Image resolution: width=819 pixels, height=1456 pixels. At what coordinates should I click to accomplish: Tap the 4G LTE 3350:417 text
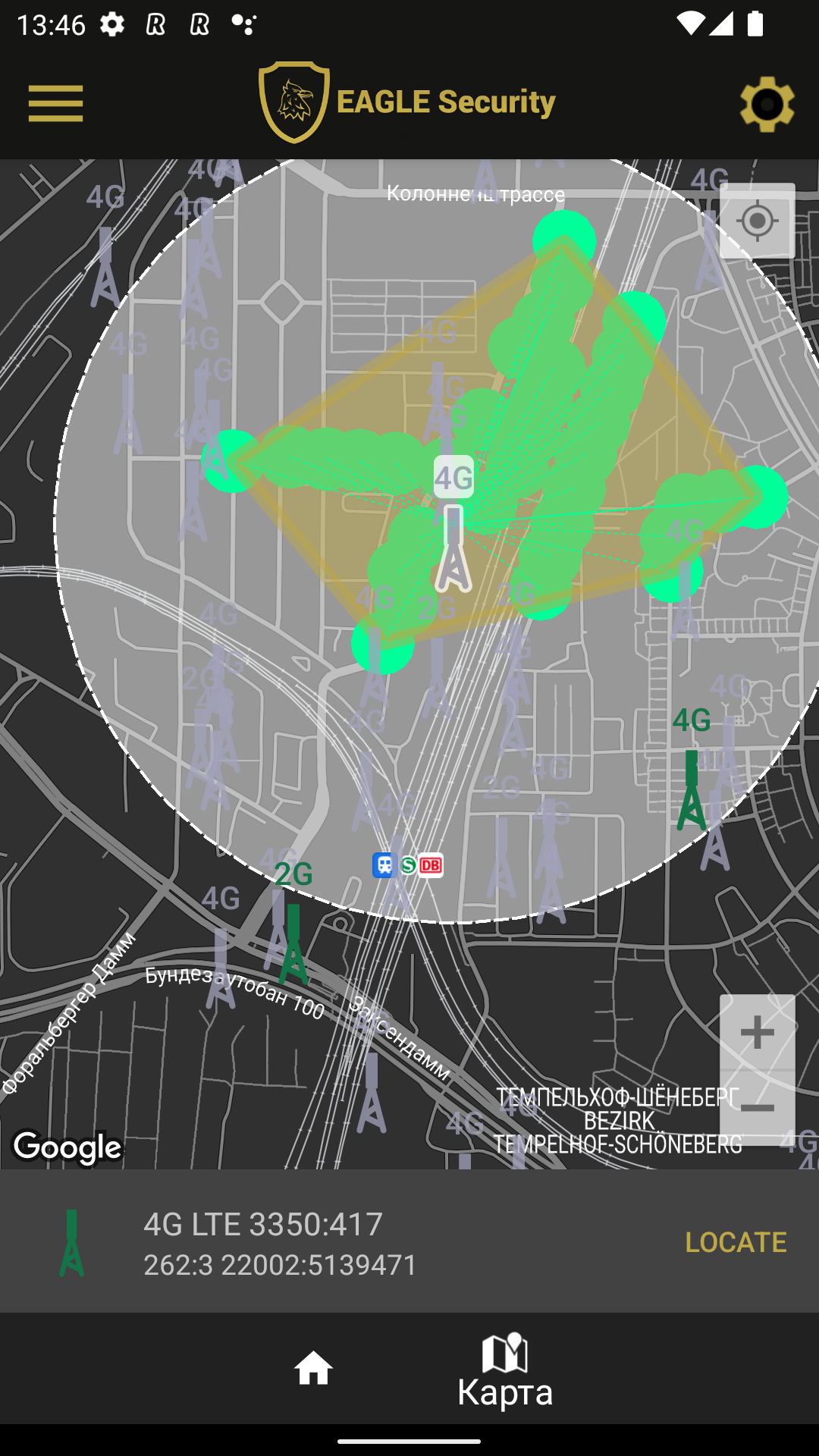point(263,1224)
